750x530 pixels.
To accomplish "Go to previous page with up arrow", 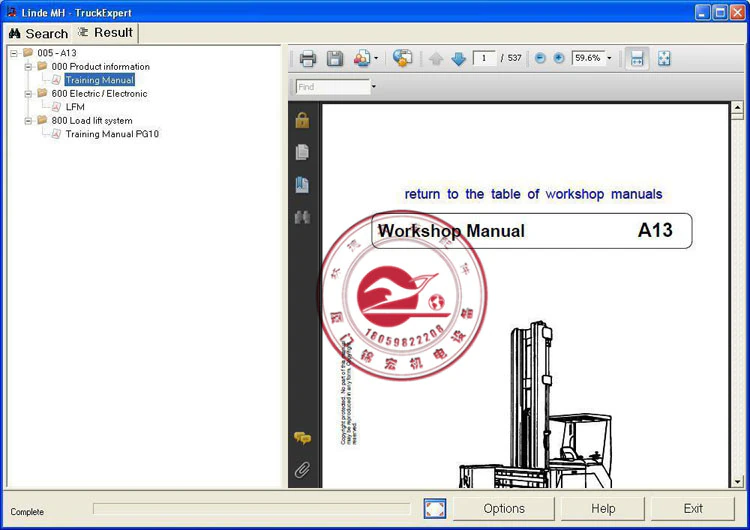I will (436, 59).
